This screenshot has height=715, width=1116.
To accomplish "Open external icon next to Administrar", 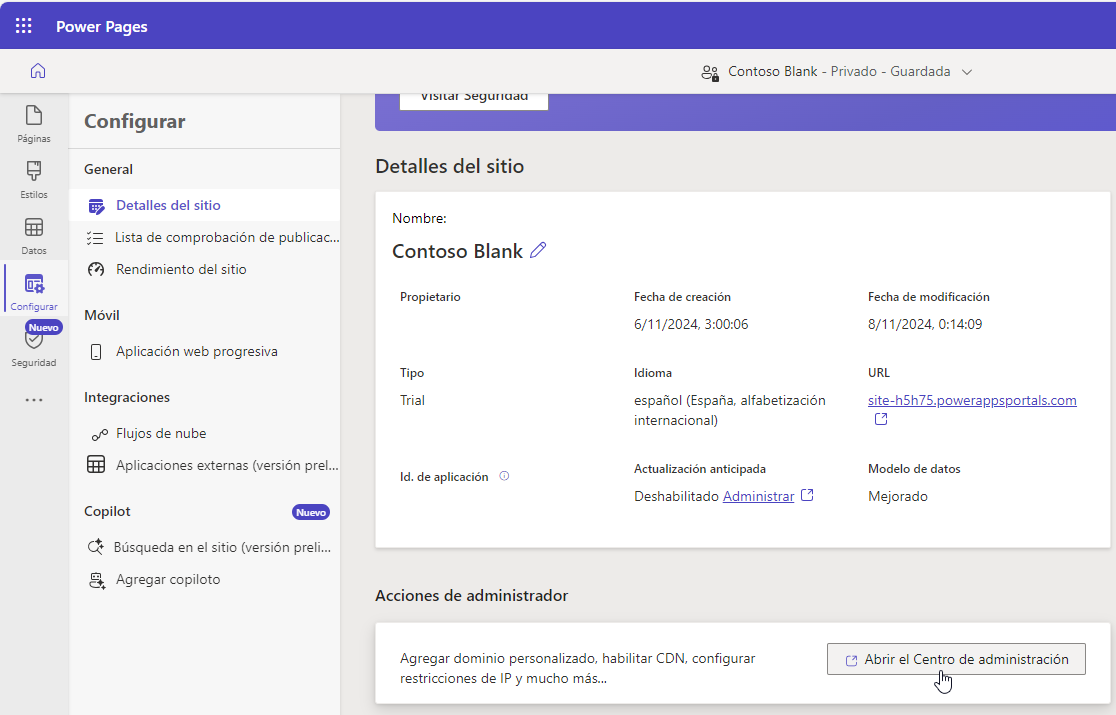I will pyautogui.click(x=807, y=495).
